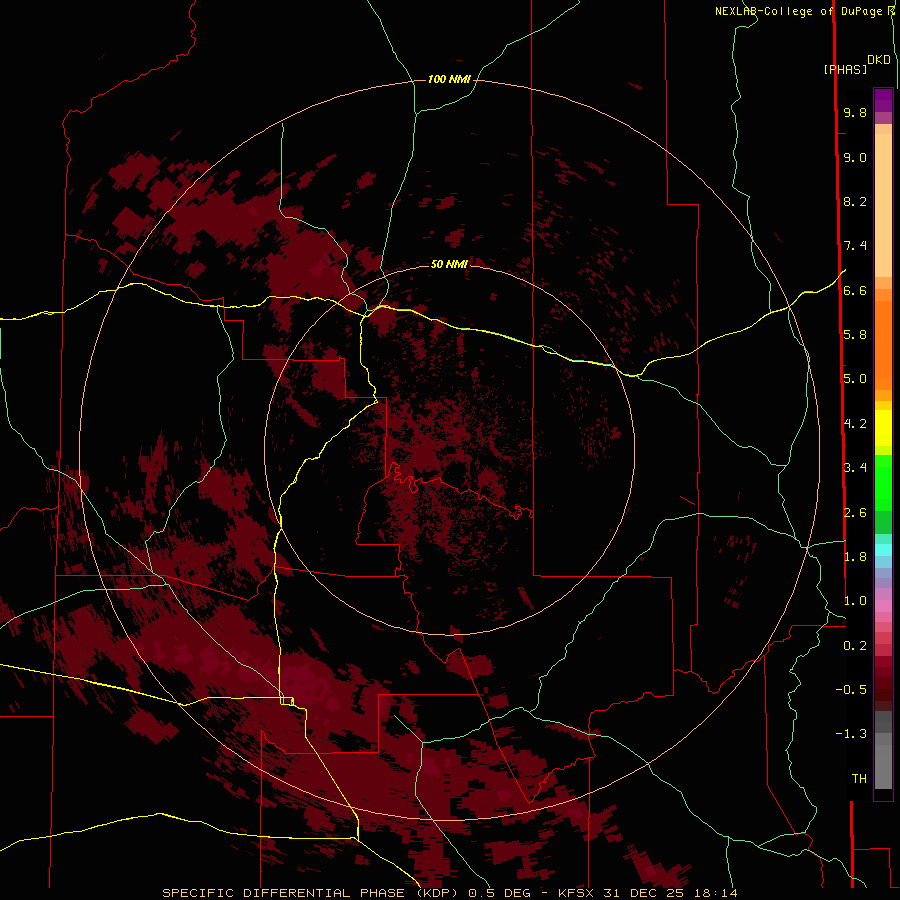Click the -0.5 scale value
900x900 pixels.
pos(851,690)
